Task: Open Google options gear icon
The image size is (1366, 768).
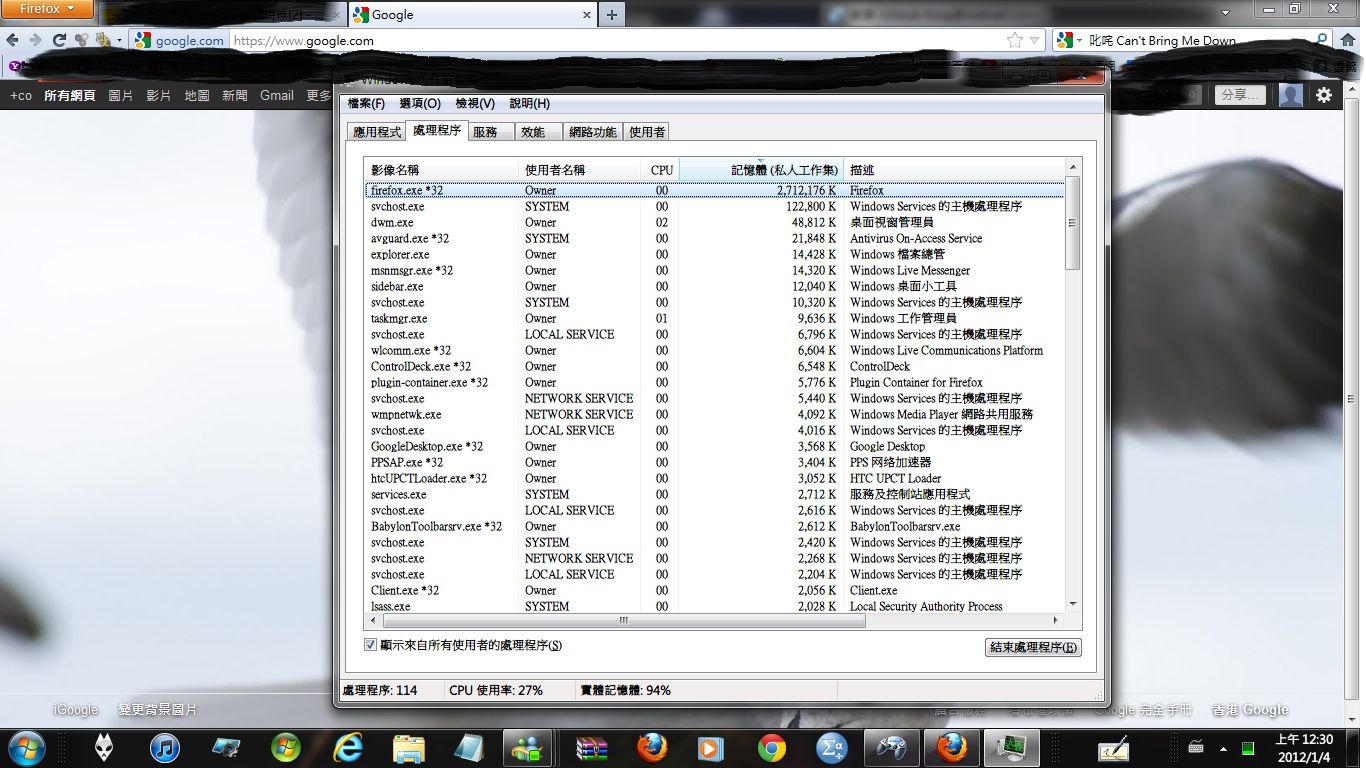Action: 1324,95
